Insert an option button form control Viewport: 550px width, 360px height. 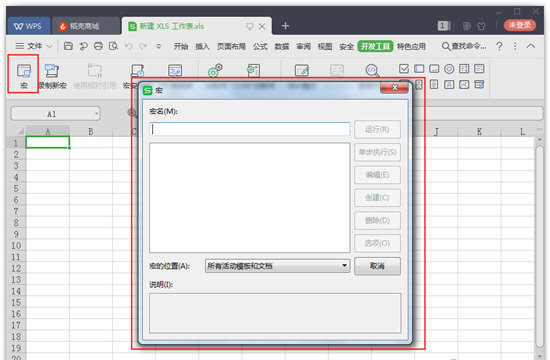(449, 69)
